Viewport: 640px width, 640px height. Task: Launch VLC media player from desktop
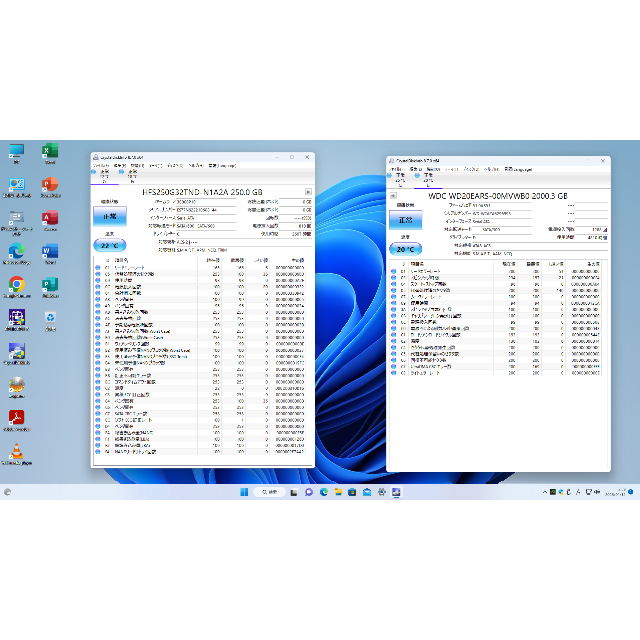16,454
